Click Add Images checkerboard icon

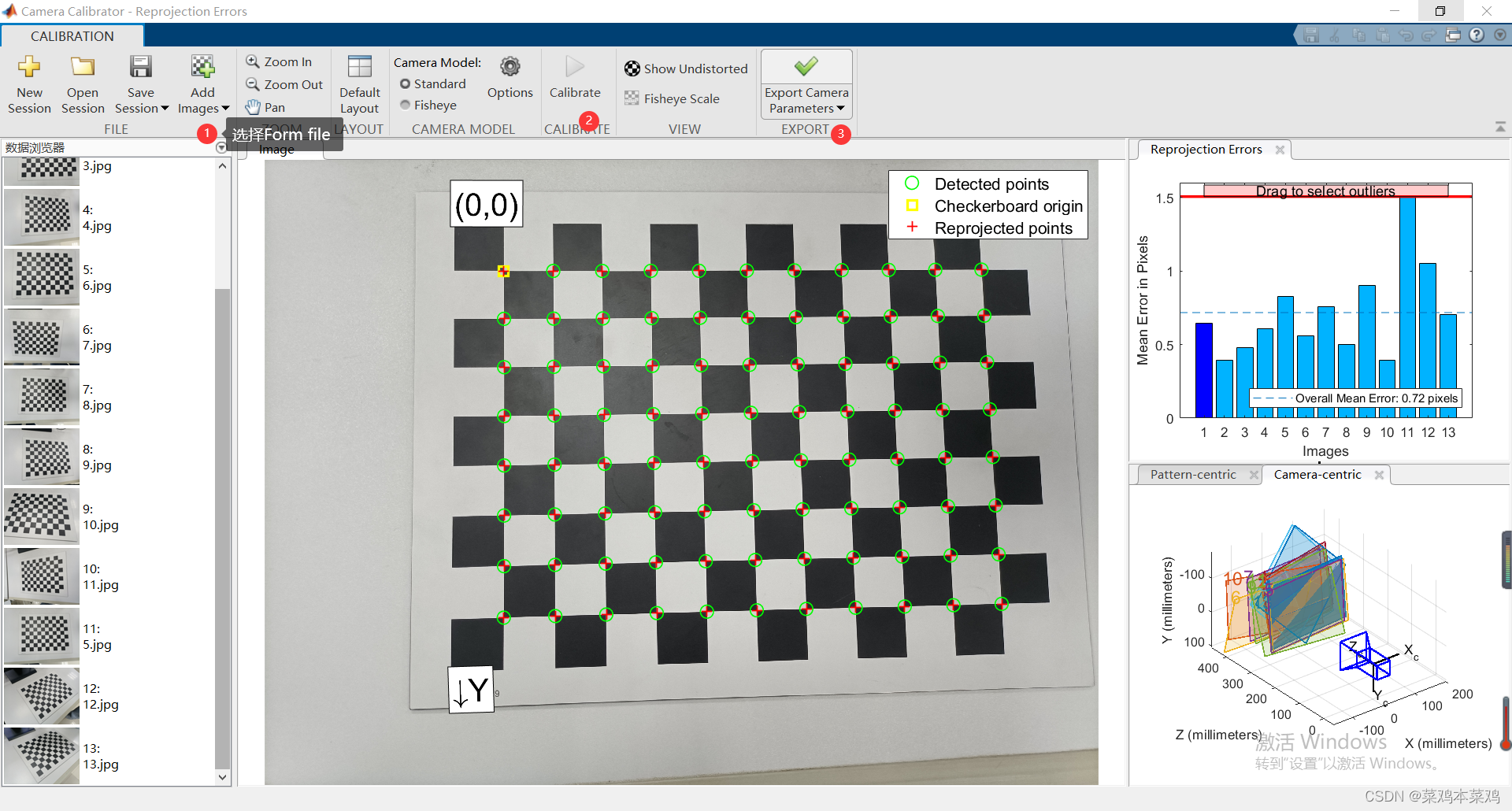[202, 68]
